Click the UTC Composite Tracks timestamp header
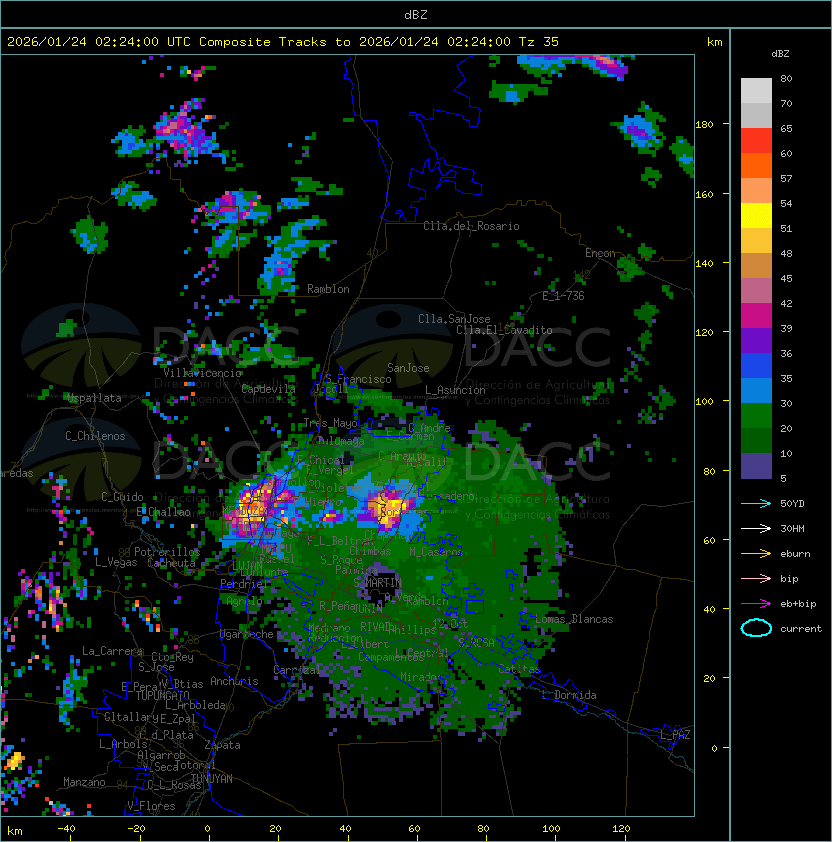 (x=283, y=42)
